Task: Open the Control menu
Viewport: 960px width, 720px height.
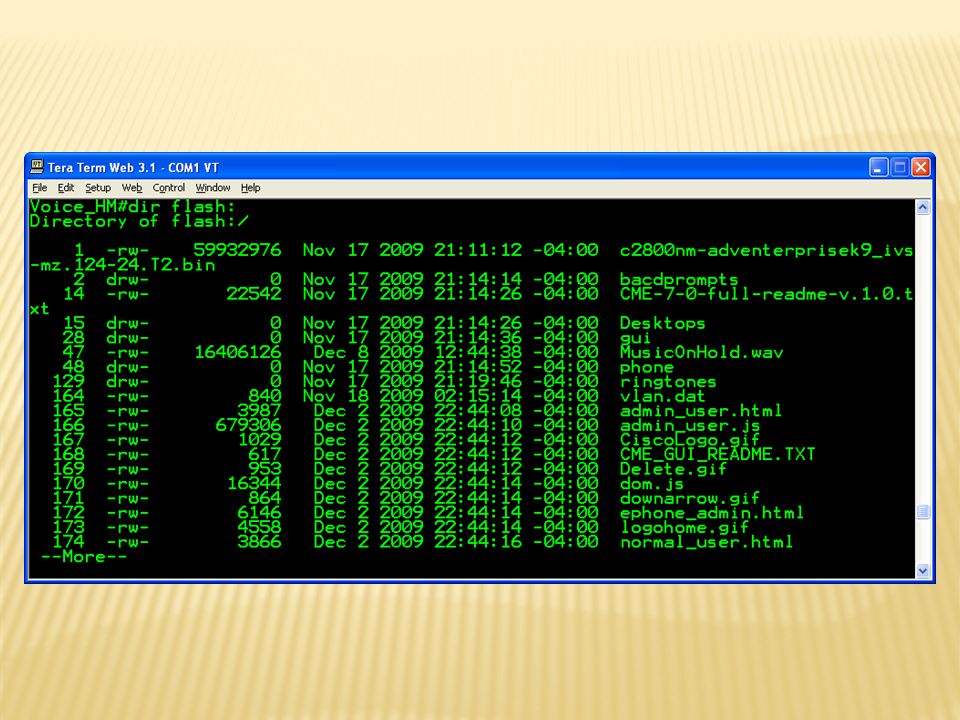Action: coord(168,188)
